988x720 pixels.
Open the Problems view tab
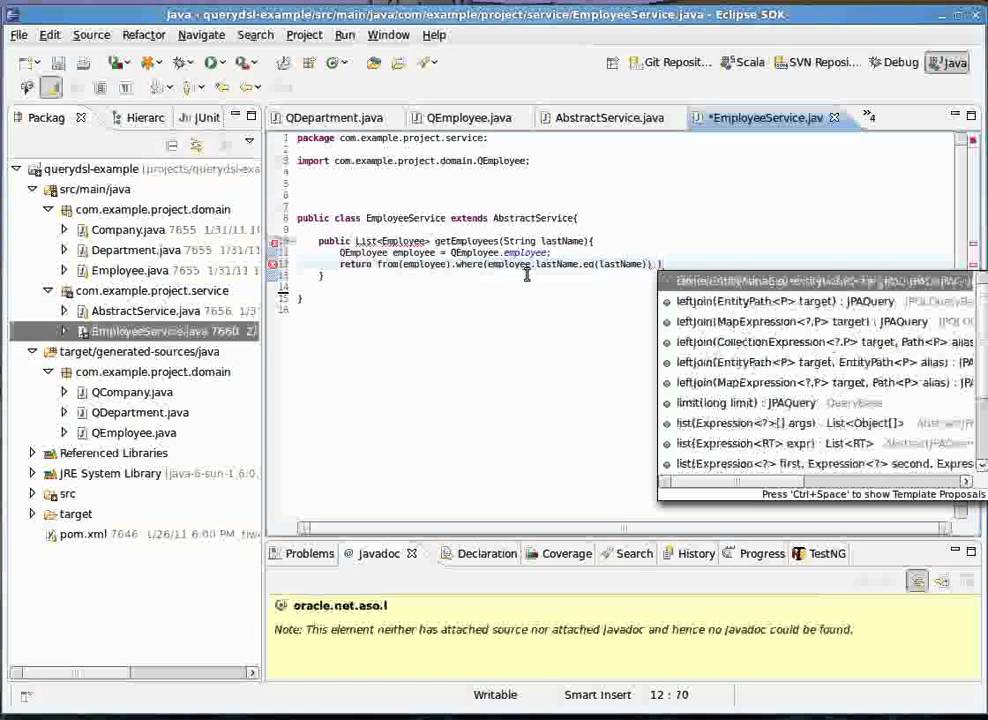pyautogui.click(x=302, y=554)
